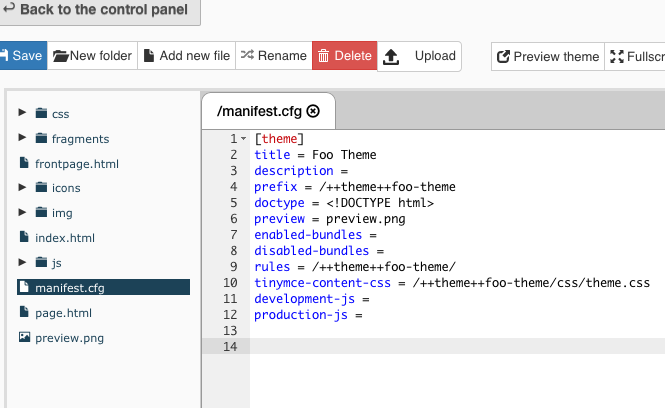Select the fragments folder
The image size is (665, 408).
click(x=80, y=139)
